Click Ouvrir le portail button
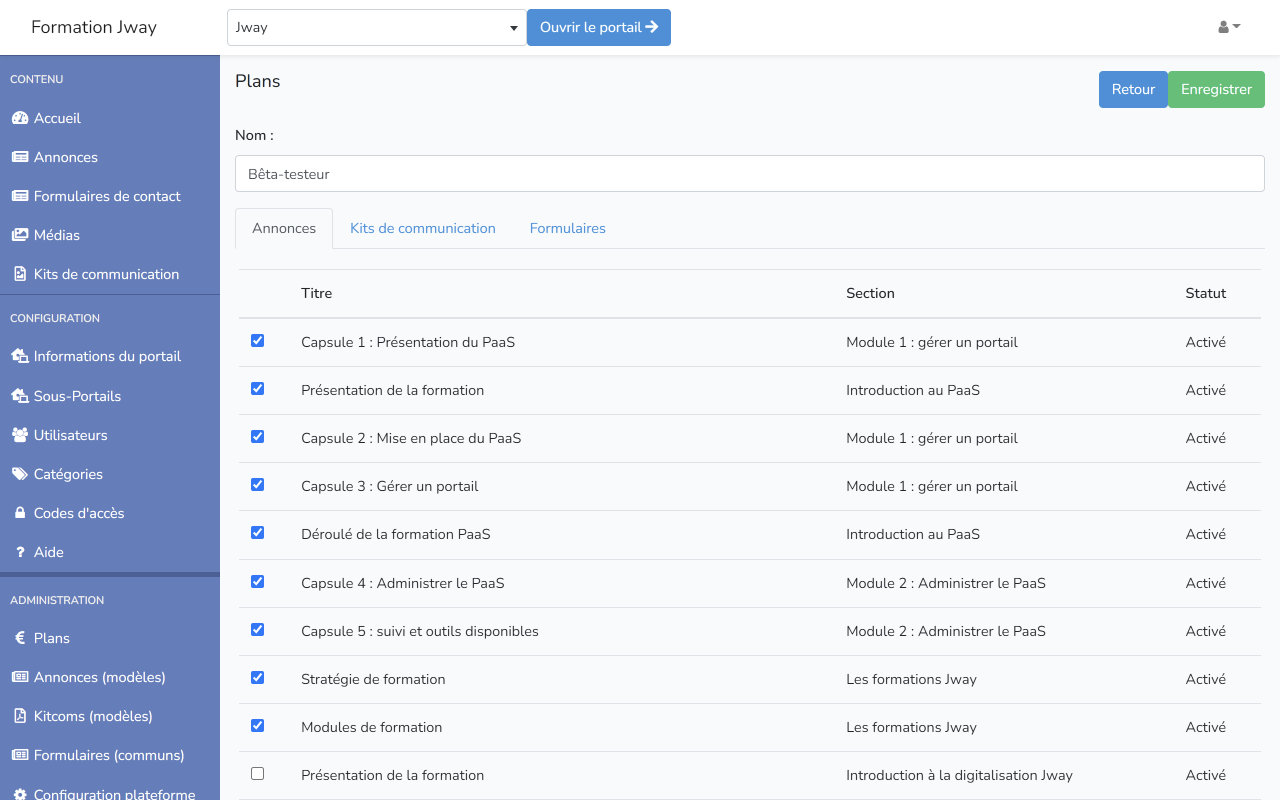This screenshot has height=800, width=1280. [598, 28]
